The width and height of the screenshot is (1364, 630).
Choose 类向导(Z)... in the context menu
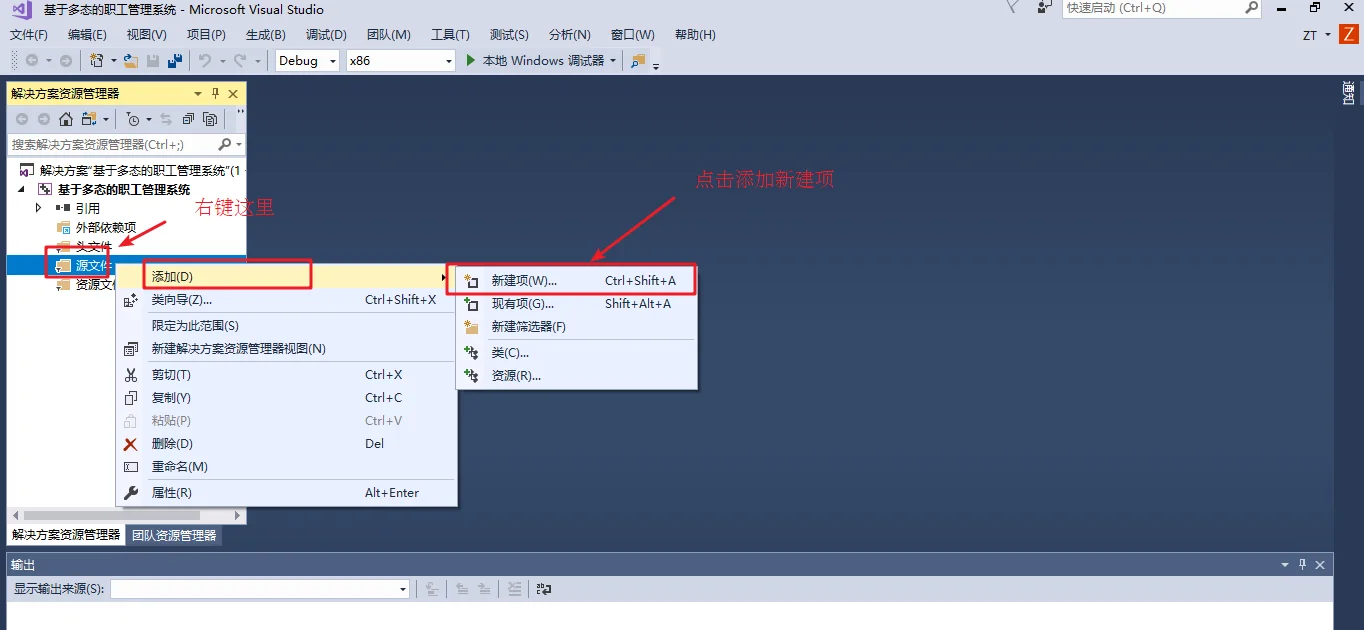(x=286, y=300)
